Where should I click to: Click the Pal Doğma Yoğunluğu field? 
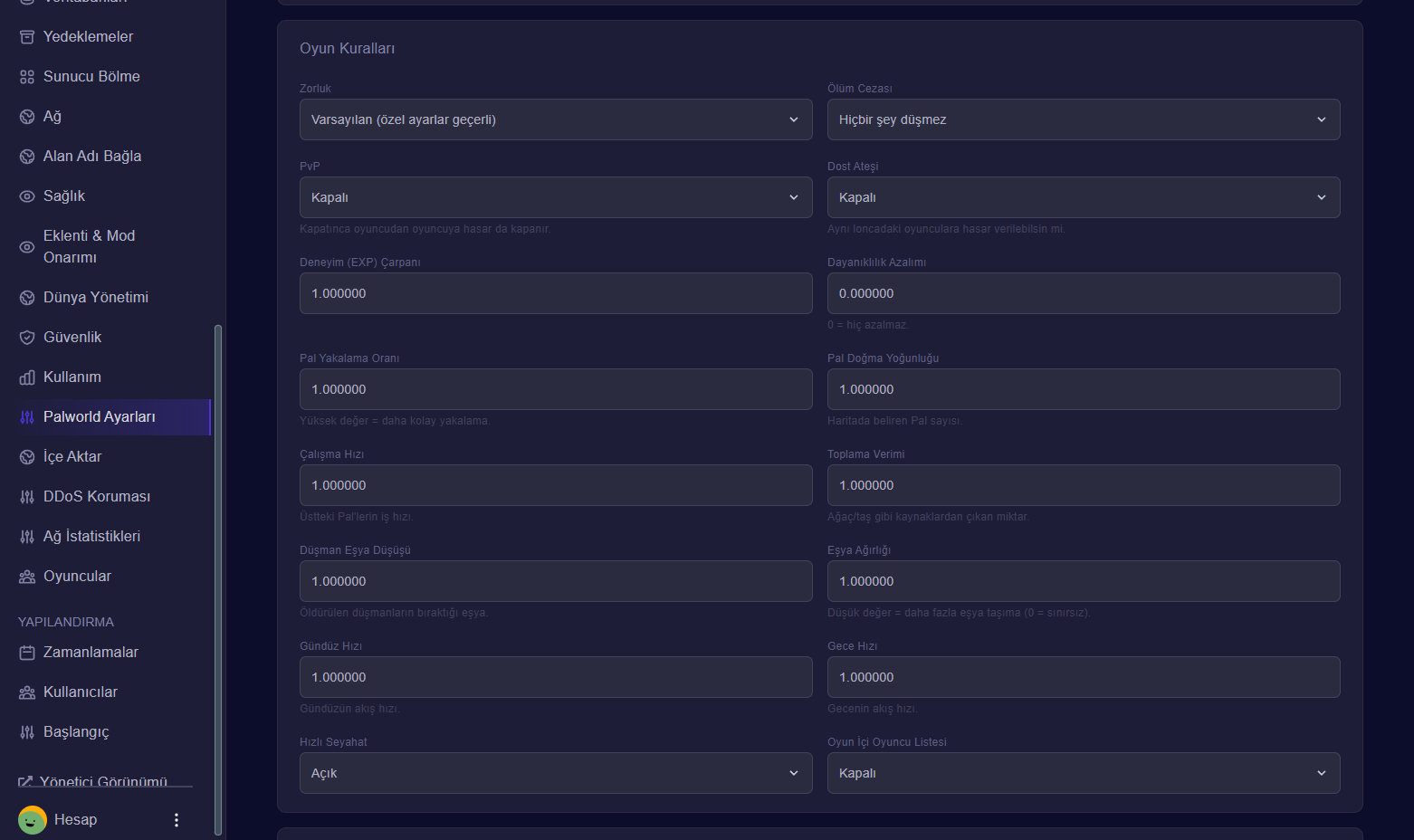tap(1084, 389)
